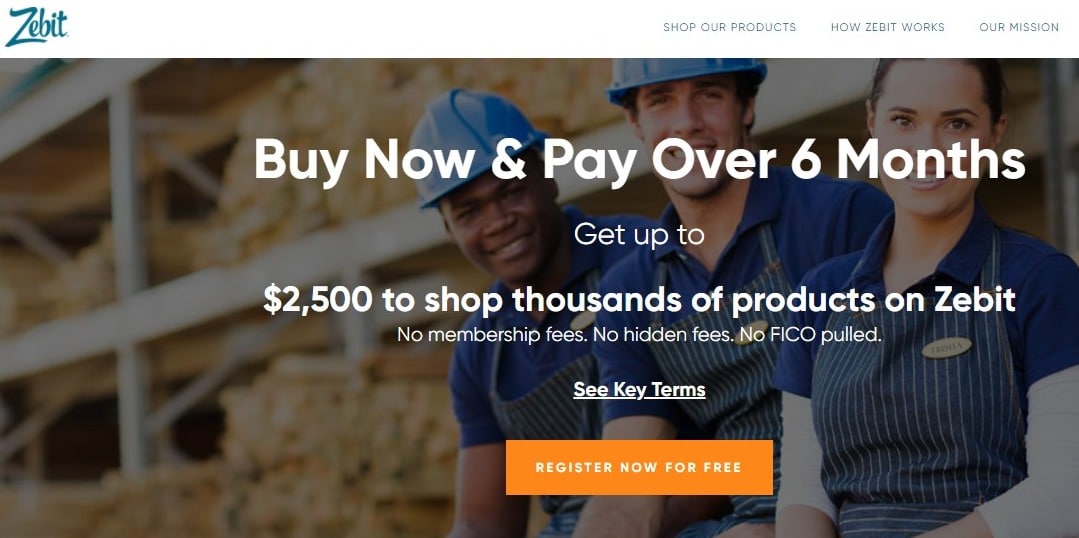Click the woman's gold name tag
Screen dimensions: 1079x538
click(x=947, y=347)
